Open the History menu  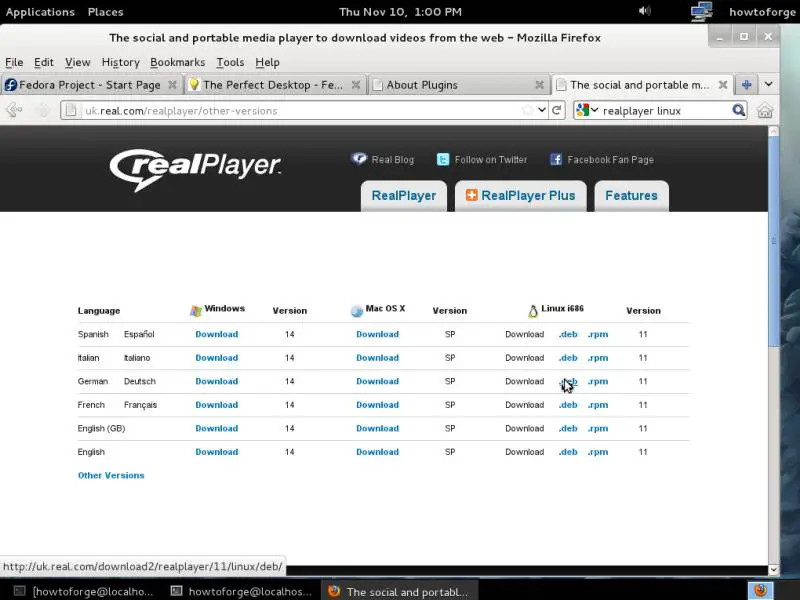click(120, 62)
